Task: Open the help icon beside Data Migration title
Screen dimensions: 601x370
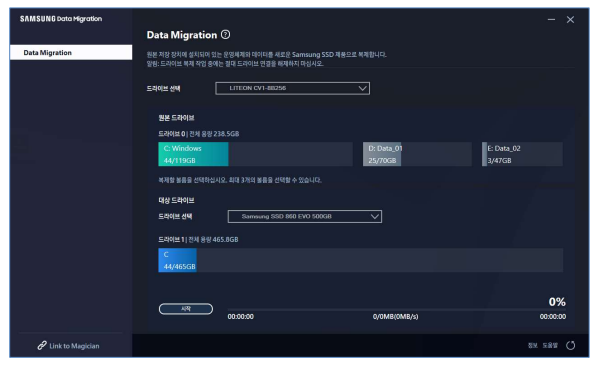Action: (x=226, y=35)
